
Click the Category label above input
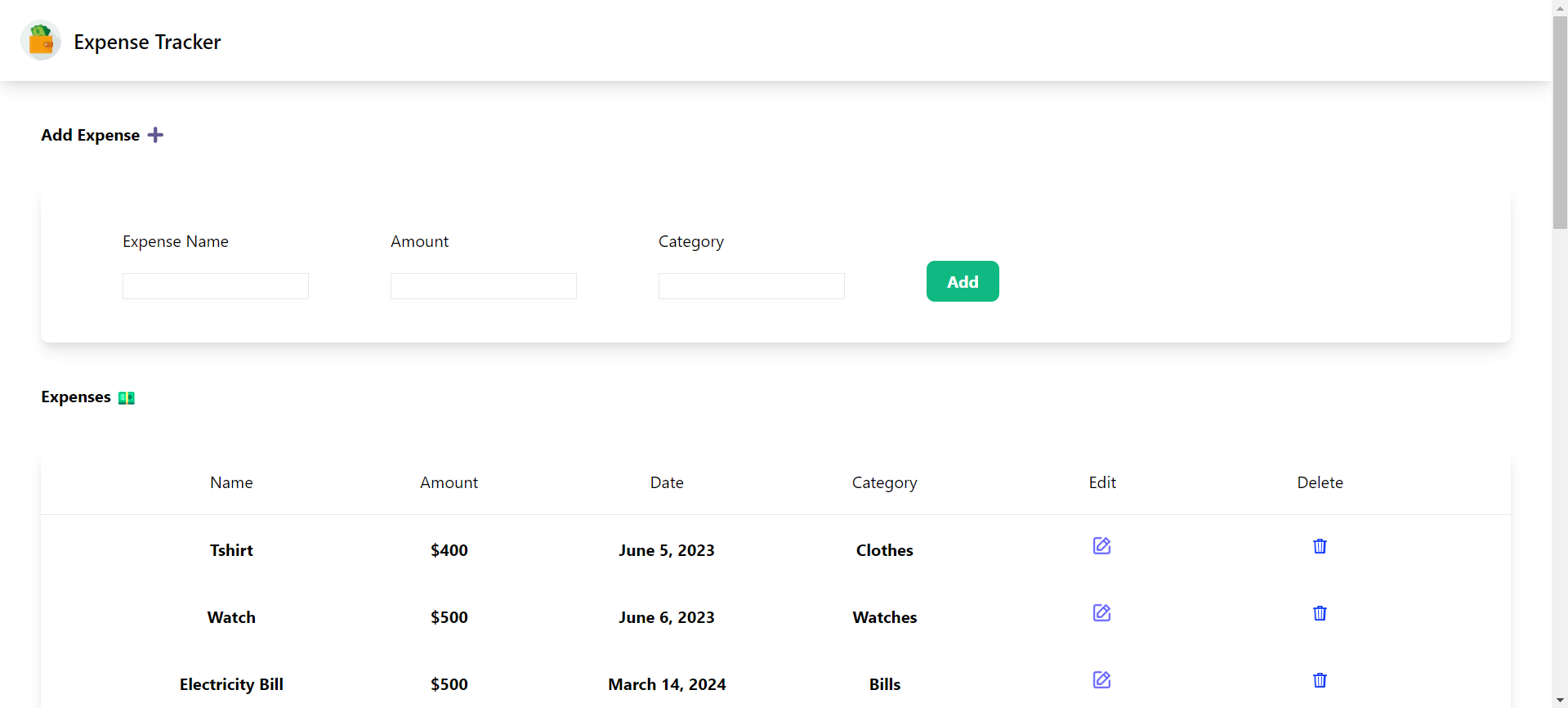click(x=691, y=242)
